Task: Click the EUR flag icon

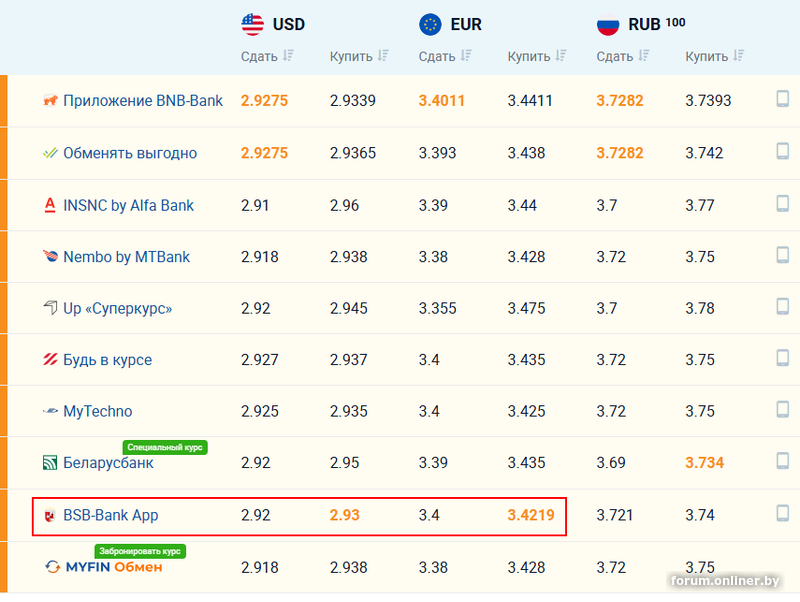Action: pos(431,24)
